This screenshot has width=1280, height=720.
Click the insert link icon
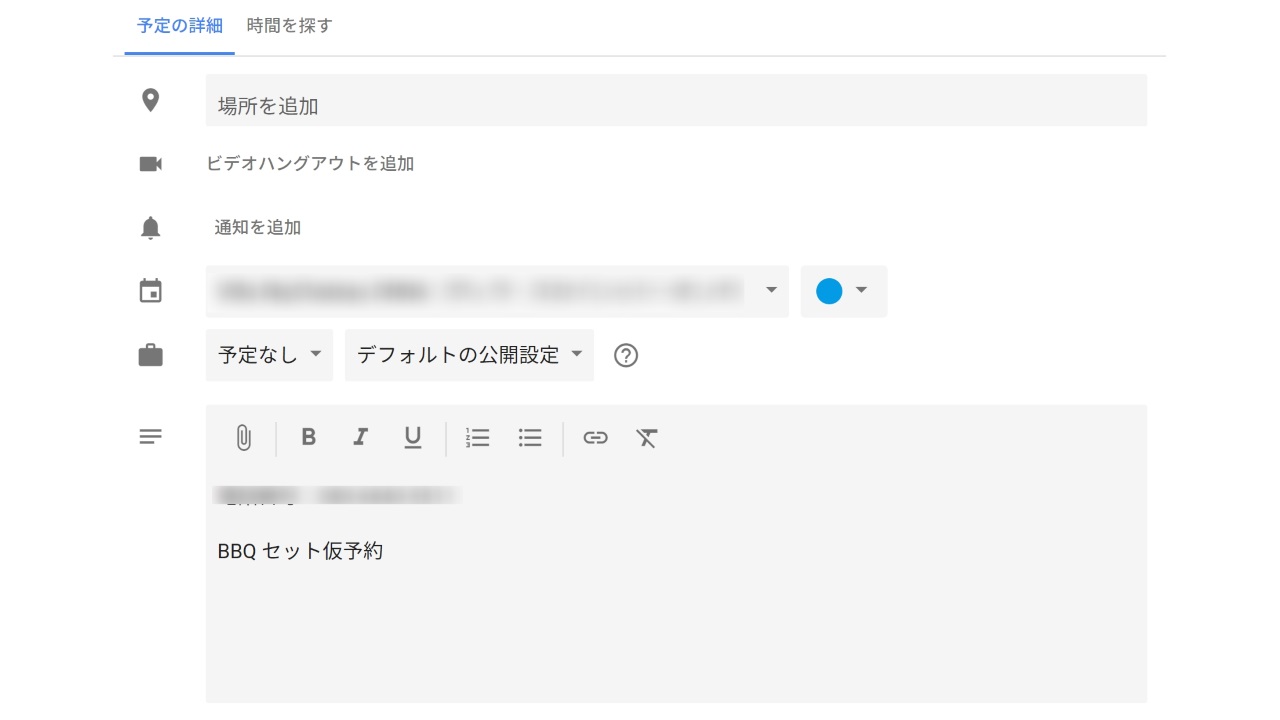tap(595, 438)
